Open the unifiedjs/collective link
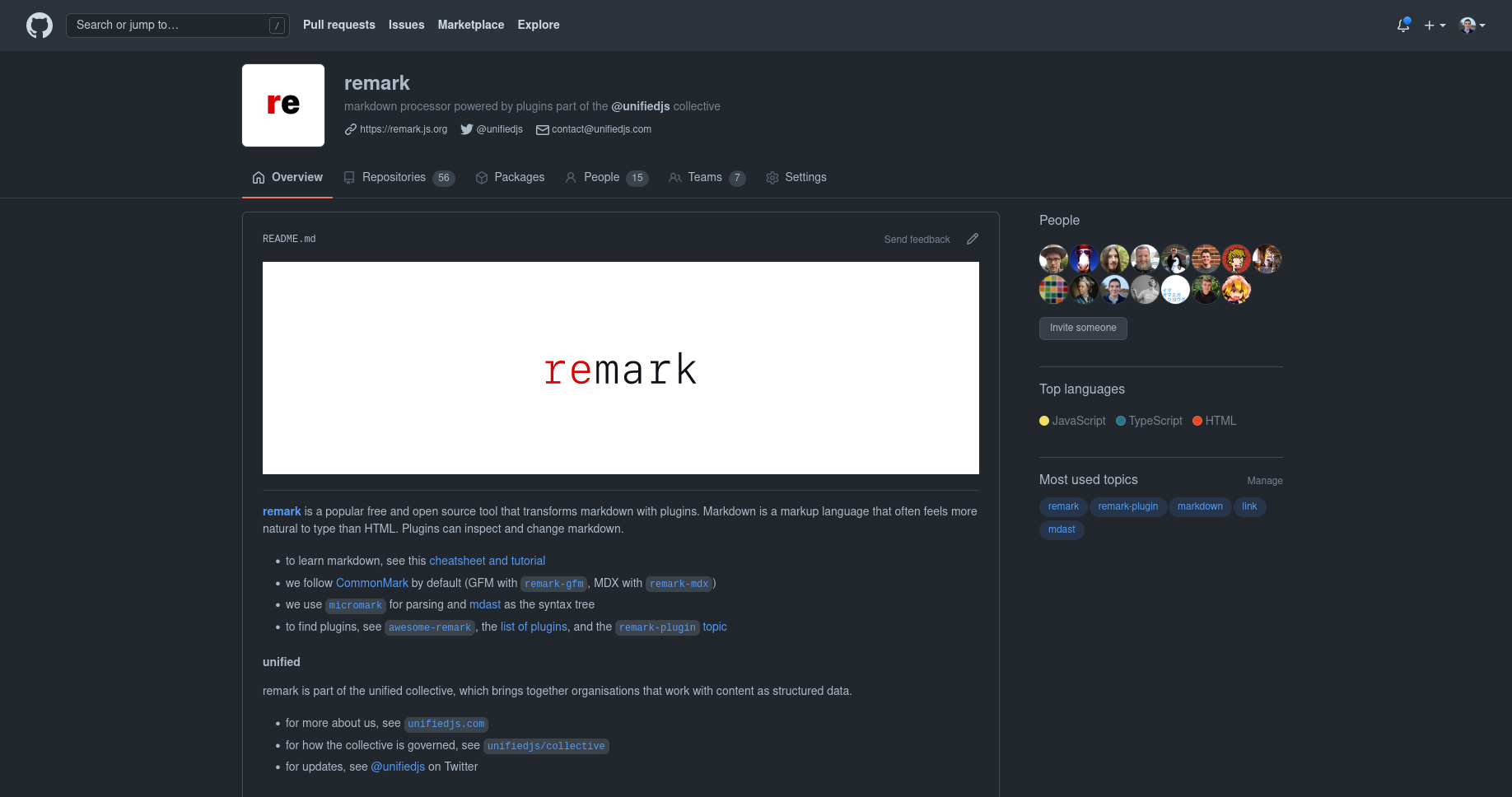The width and height of the screenshot is (1512, 797). [546, 746]
